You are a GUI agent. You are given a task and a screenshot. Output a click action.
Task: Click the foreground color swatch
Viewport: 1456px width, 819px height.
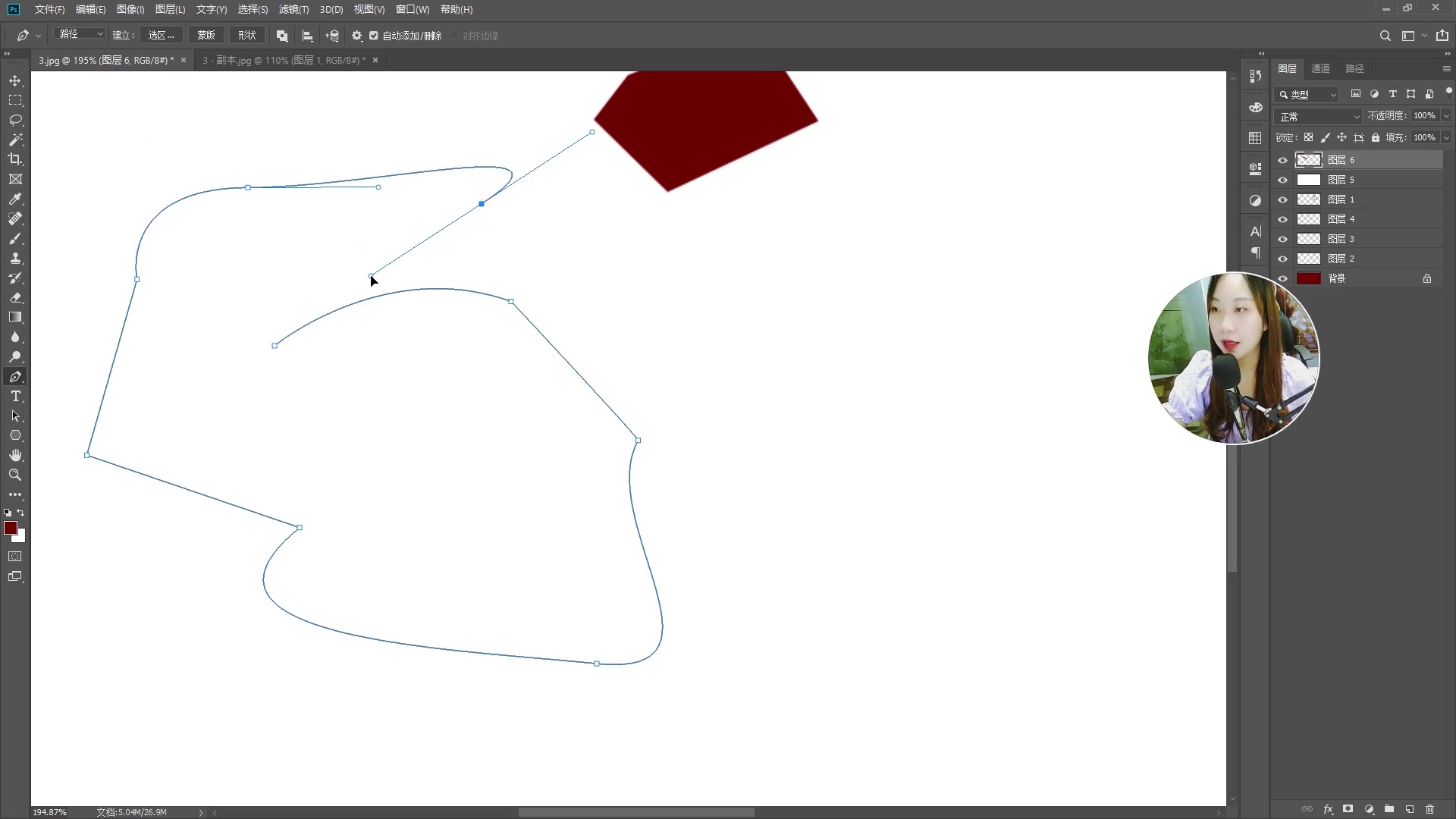click(10, 528)
